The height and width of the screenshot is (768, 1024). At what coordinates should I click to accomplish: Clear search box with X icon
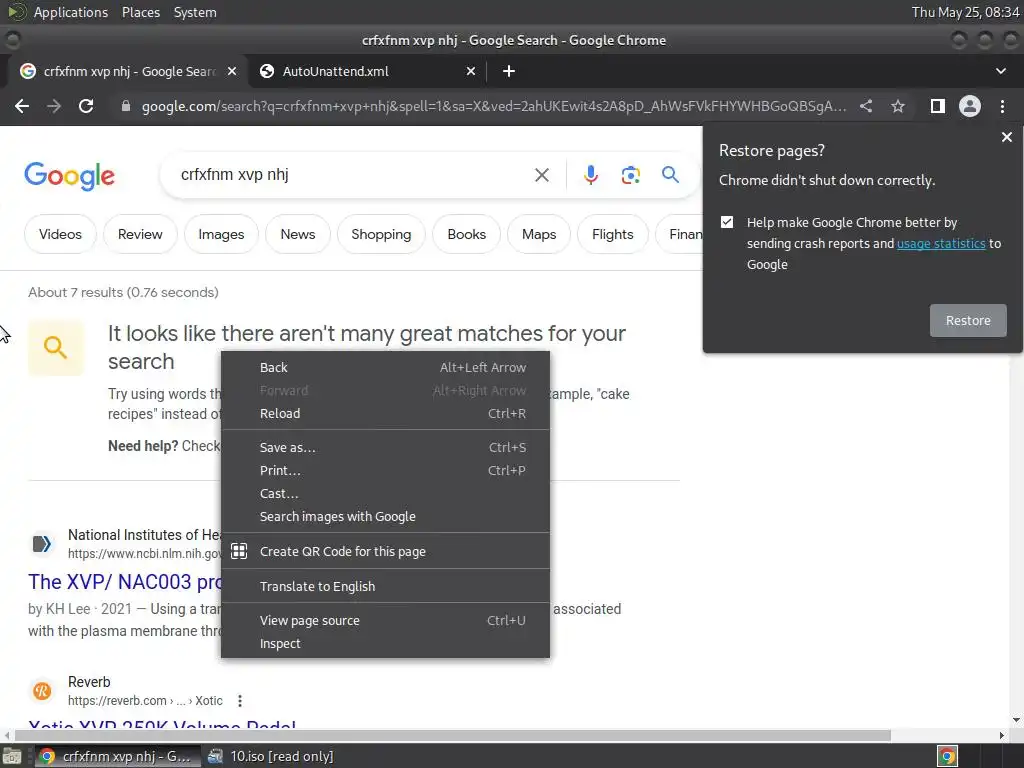pos(541,175)
